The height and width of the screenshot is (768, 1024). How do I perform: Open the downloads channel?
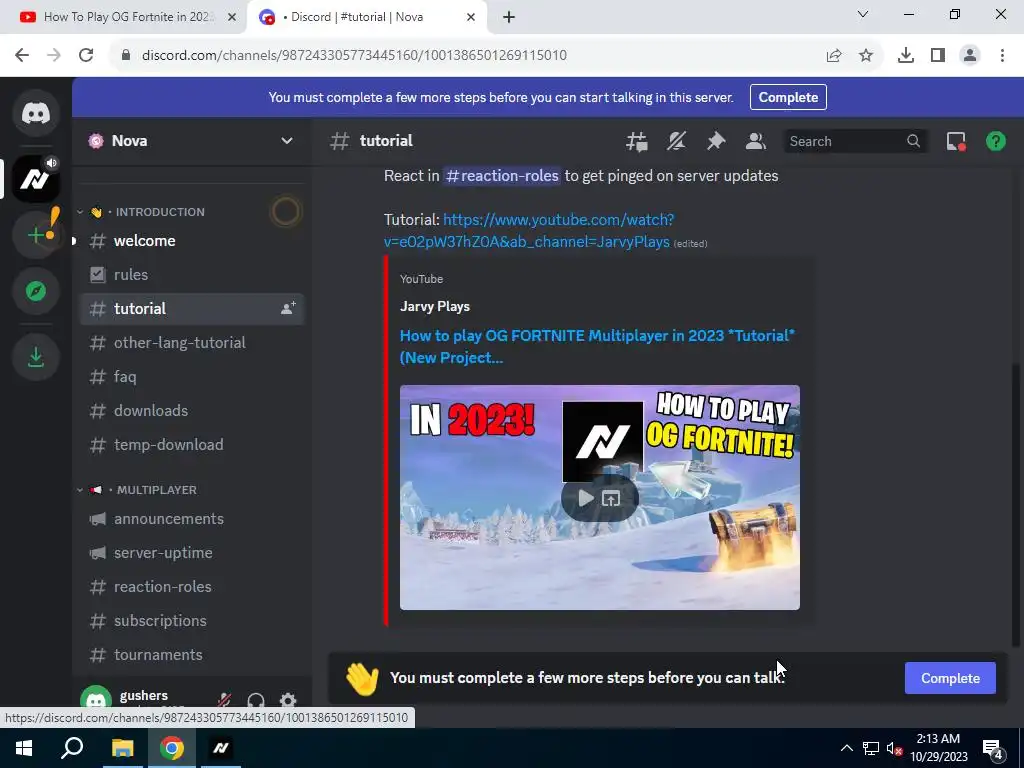pyautogui.click(x=192, y=410)
